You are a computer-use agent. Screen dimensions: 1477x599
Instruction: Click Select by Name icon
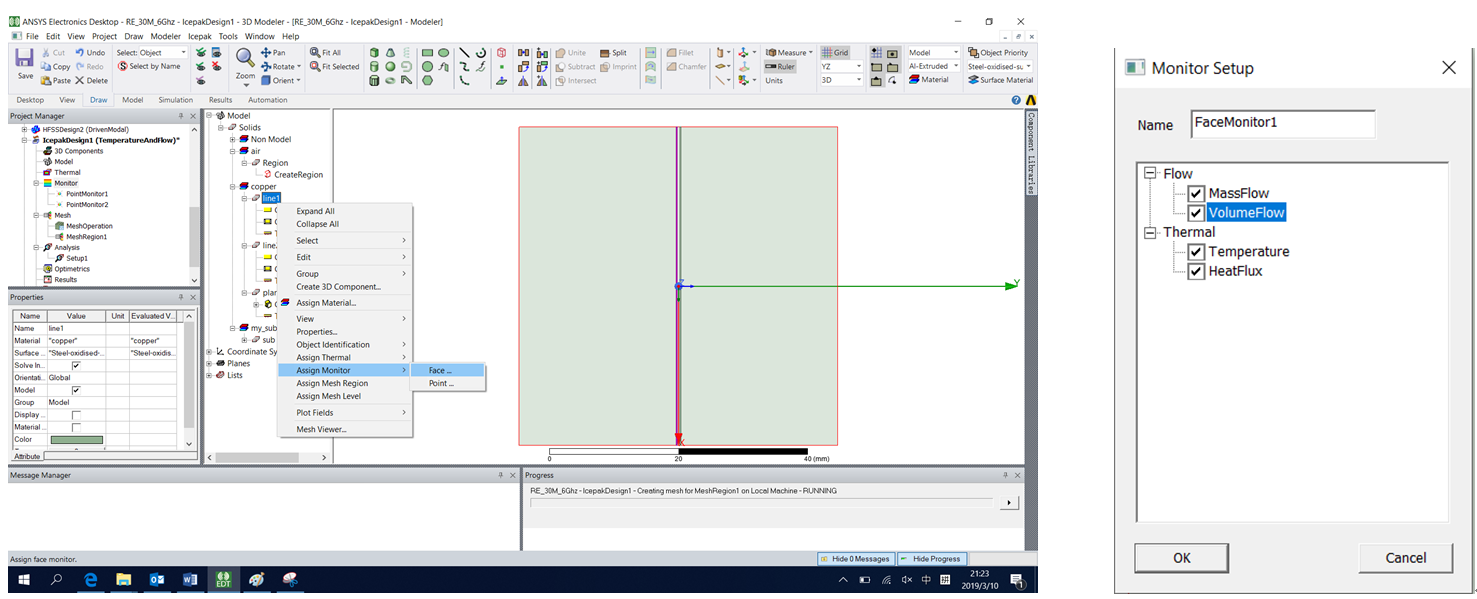[122, 66]
